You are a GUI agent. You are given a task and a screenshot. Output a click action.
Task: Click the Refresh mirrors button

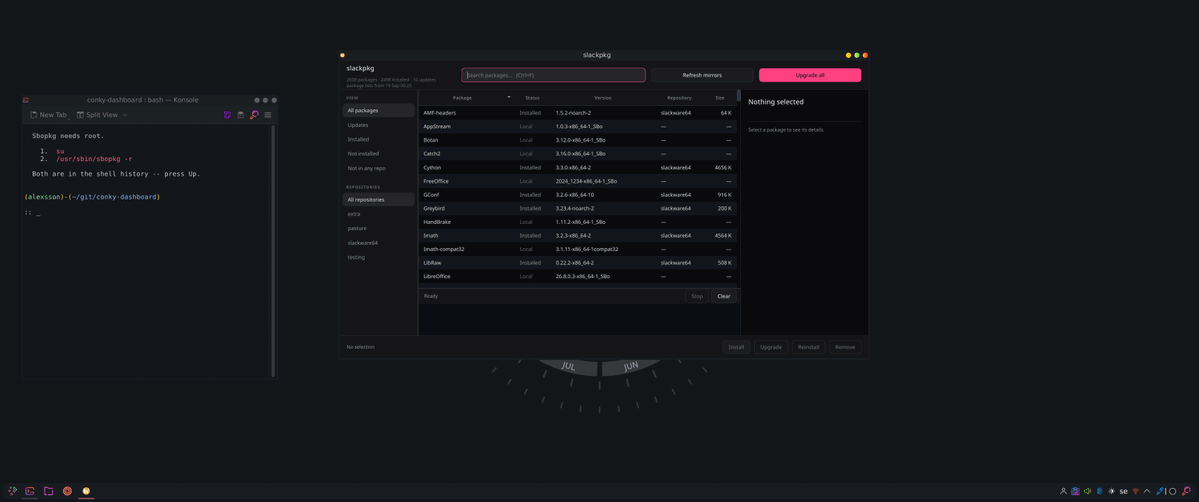[x=702, y=75]
